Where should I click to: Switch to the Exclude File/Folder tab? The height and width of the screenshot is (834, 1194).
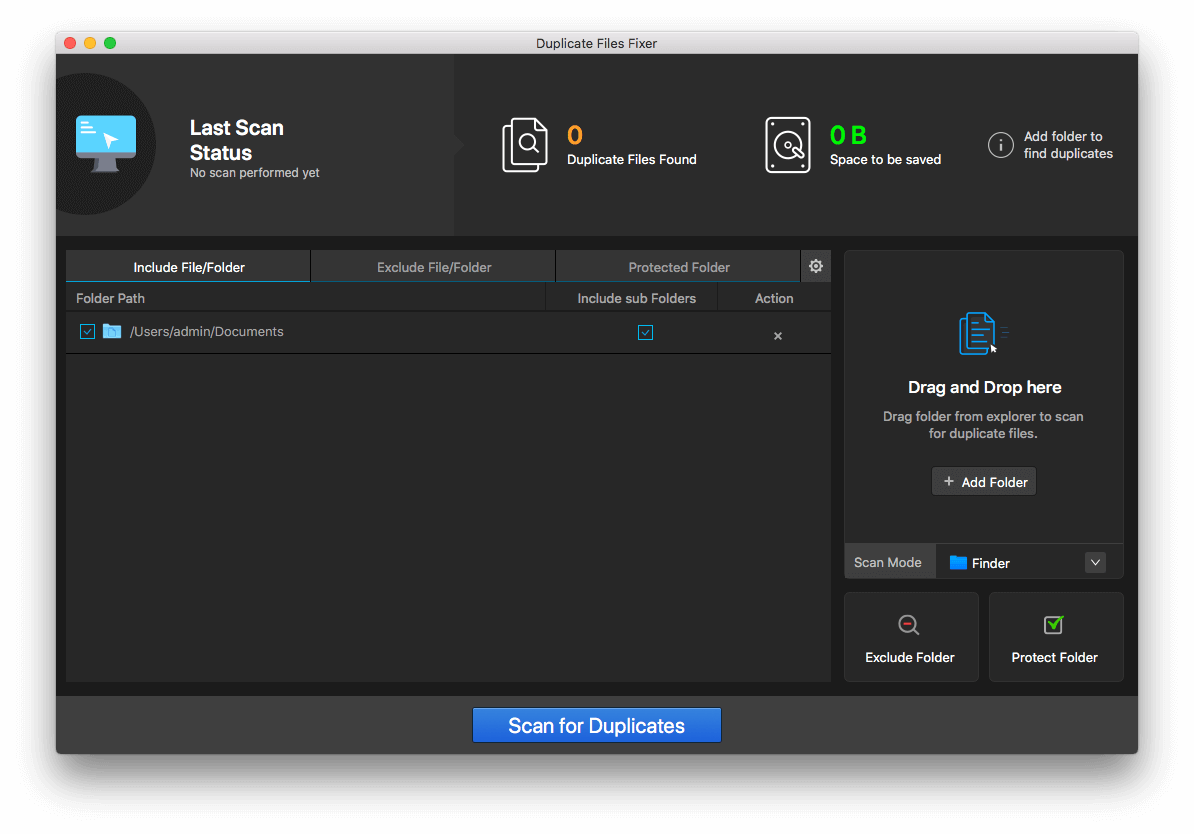[x=433, y=267]
